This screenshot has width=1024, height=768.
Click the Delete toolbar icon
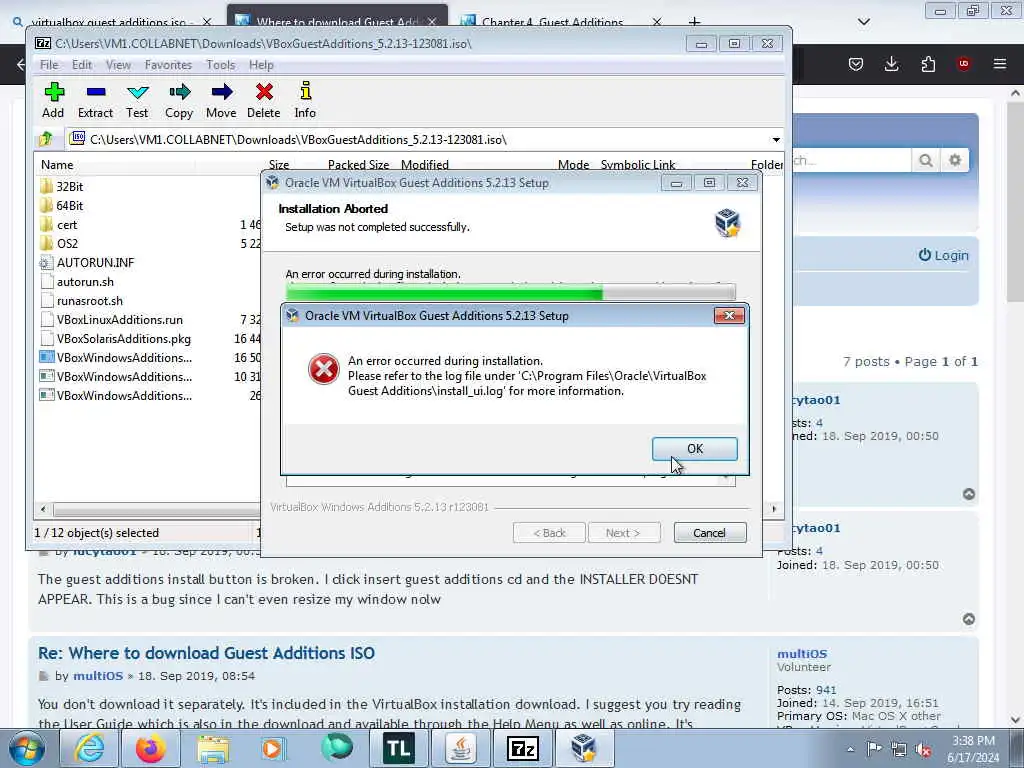click(264, 100)
